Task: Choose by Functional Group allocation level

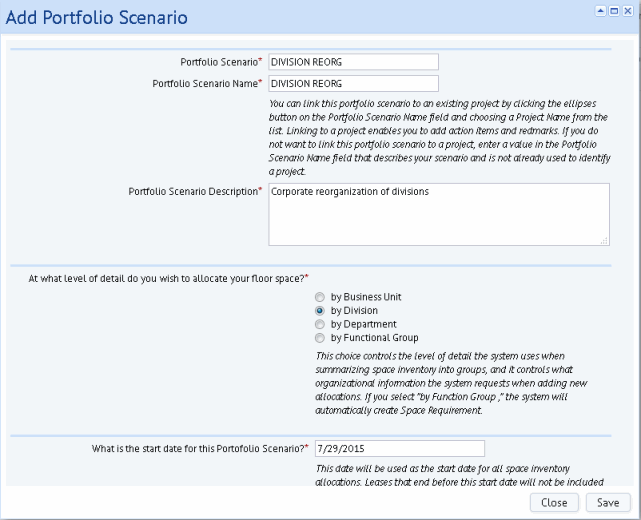Action: (x=320, y=338)
